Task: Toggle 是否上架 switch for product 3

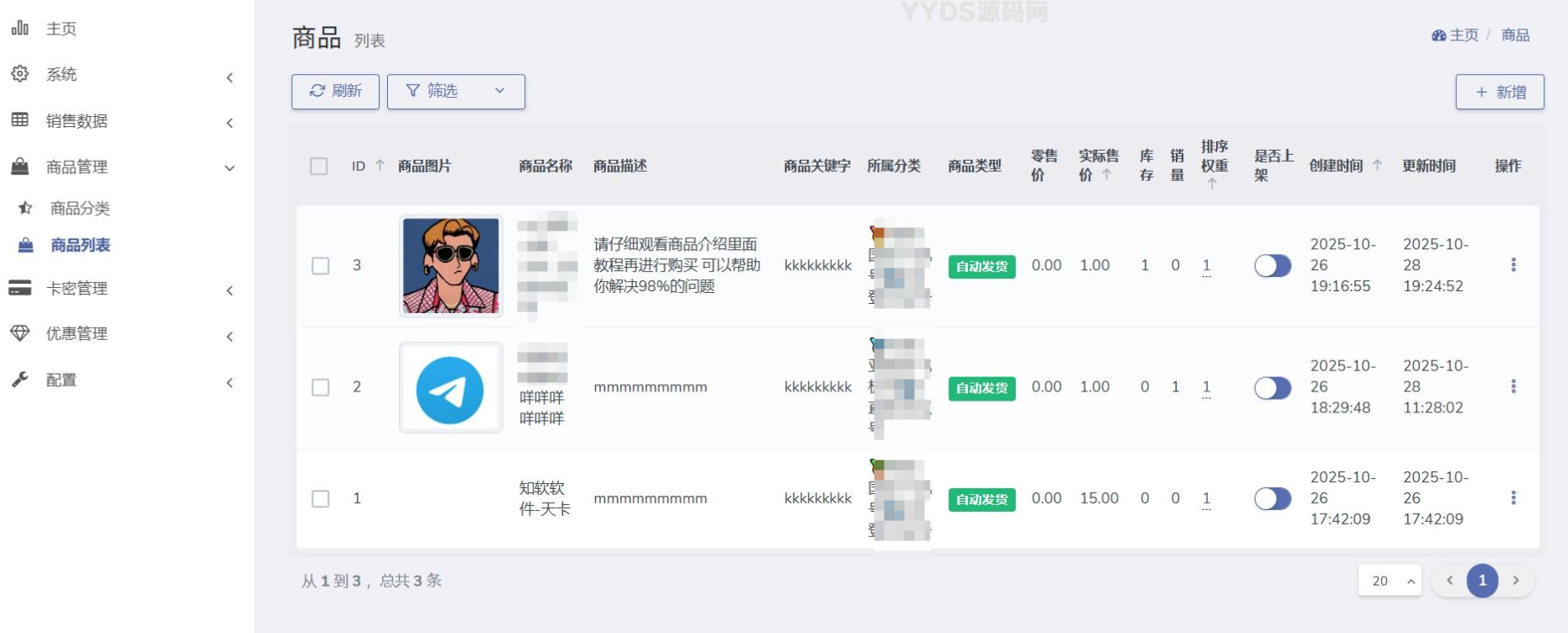Action: coord(1273,266)
